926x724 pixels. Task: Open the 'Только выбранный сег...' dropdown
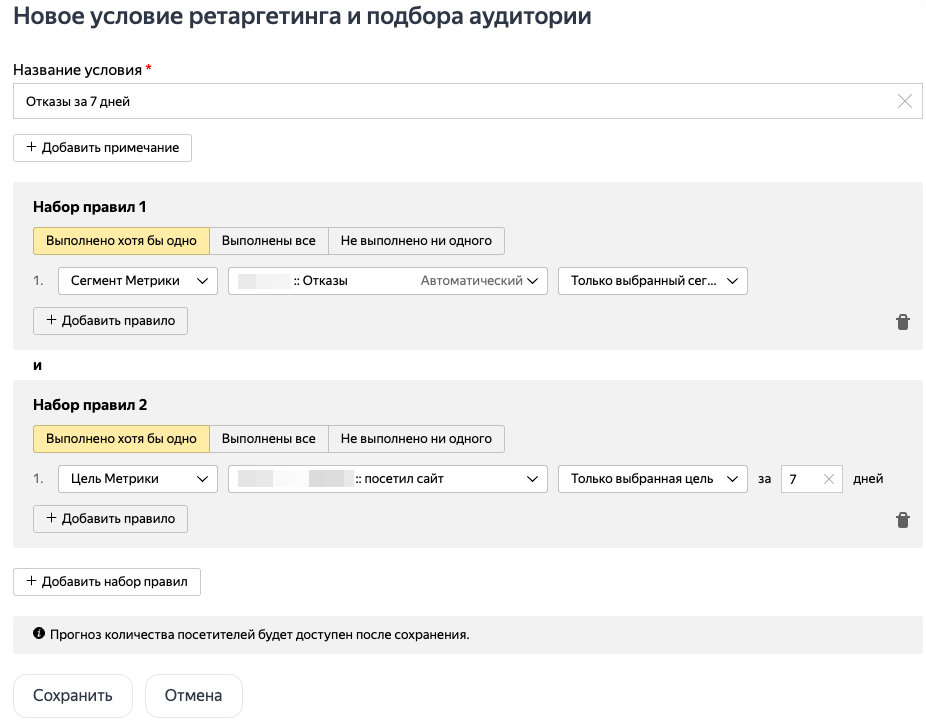pyautogui.click(x=652, y=282)
